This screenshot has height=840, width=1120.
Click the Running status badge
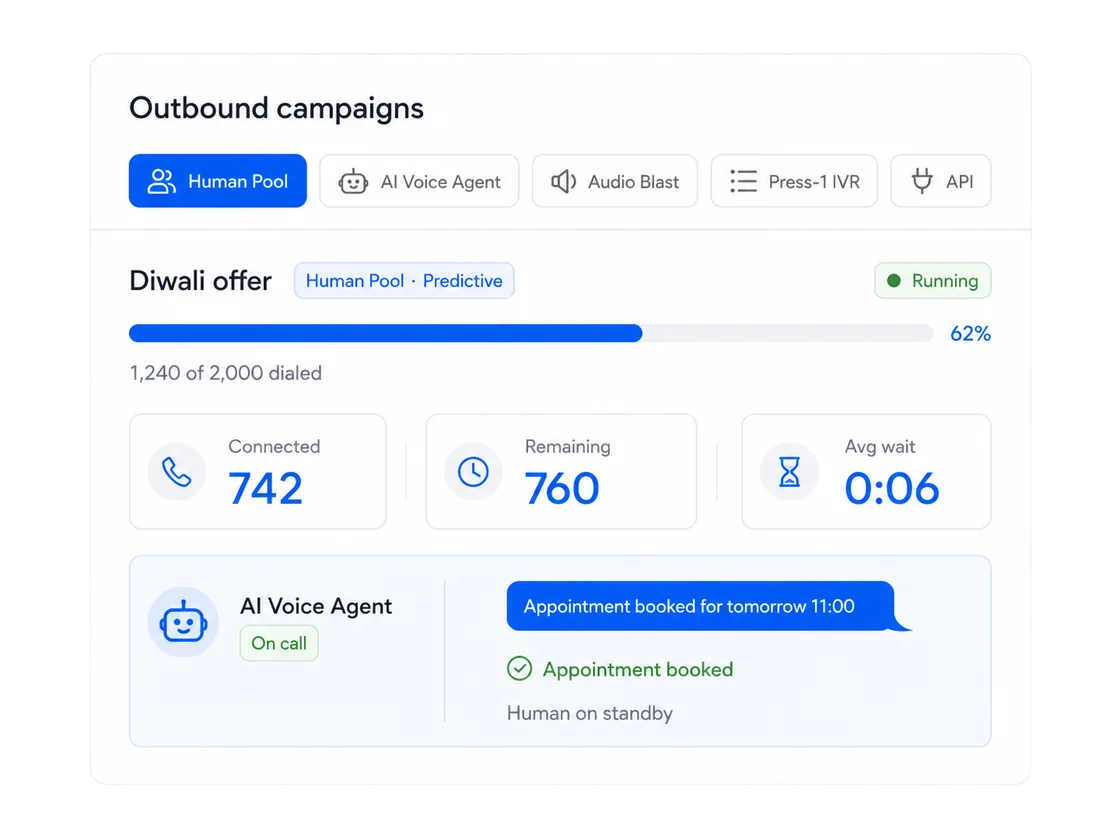933,281
